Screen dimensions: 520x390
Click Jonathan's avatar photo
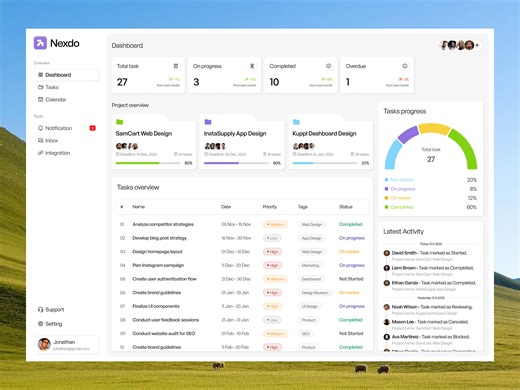point(44,344)
